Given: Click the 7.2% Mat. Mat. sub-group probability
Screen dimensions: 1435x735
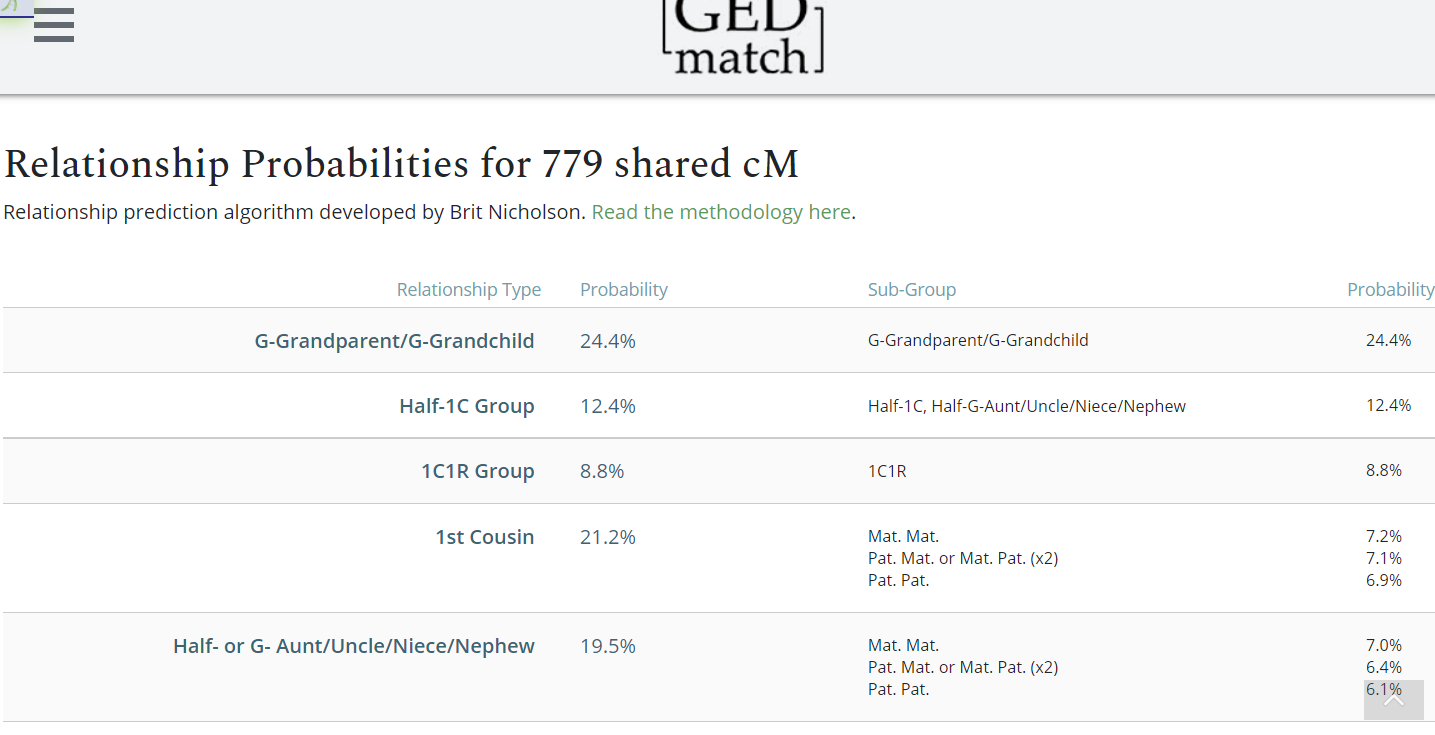Looking at the screenshot, I should click(1383, 536).
